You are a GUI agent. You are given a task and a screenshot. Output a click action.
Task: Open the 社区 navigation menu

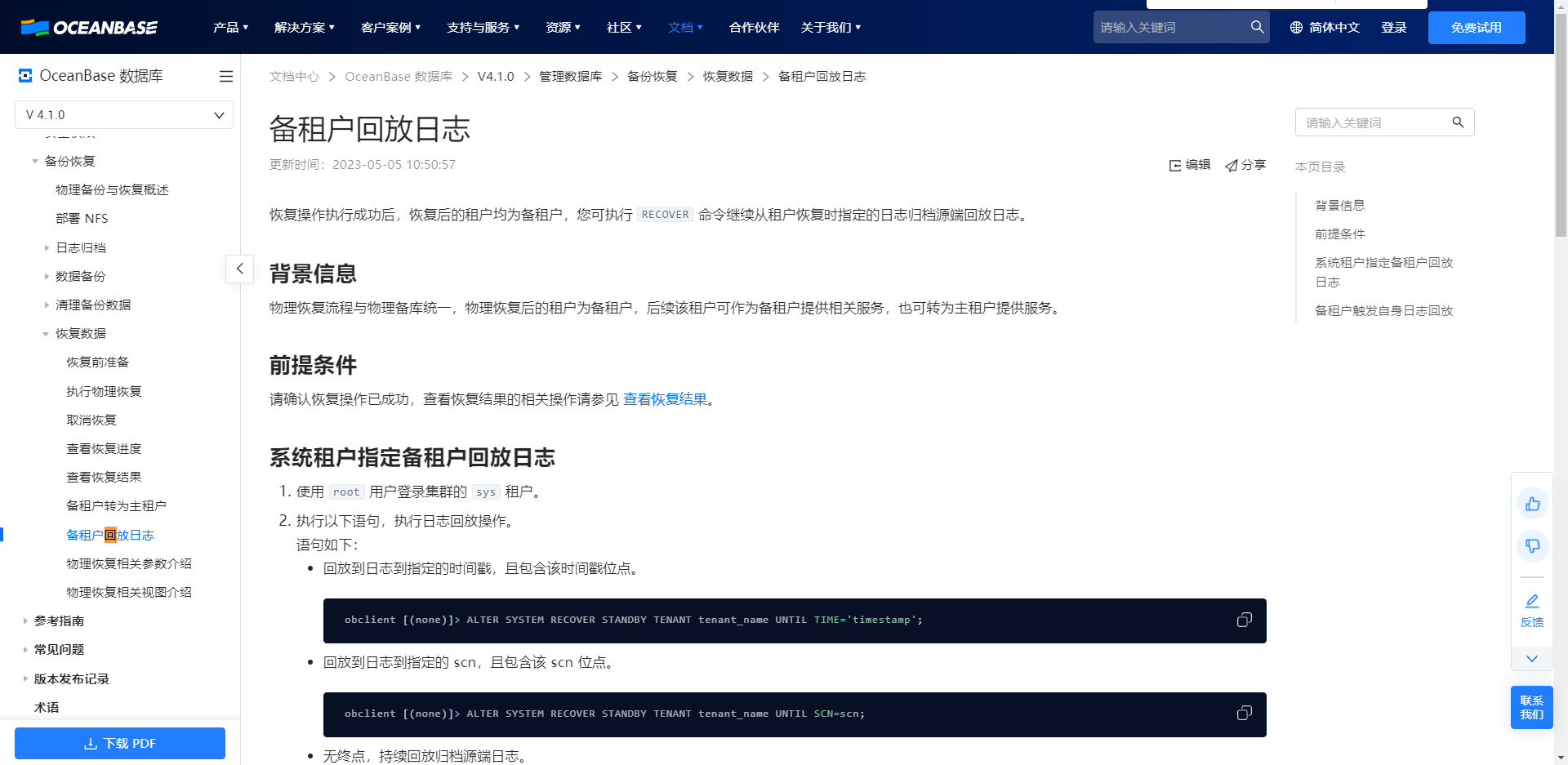(x=625, y=28)
